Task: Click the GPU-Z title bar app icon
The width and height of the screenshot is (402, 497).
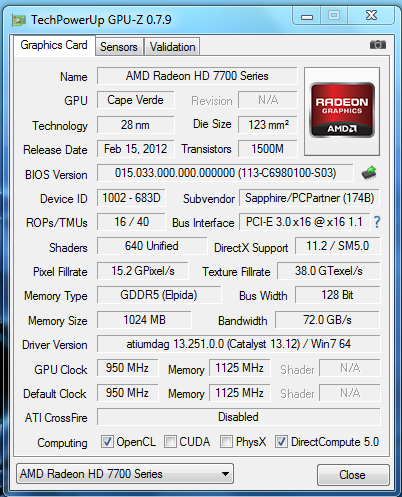Action: (19, 20)
